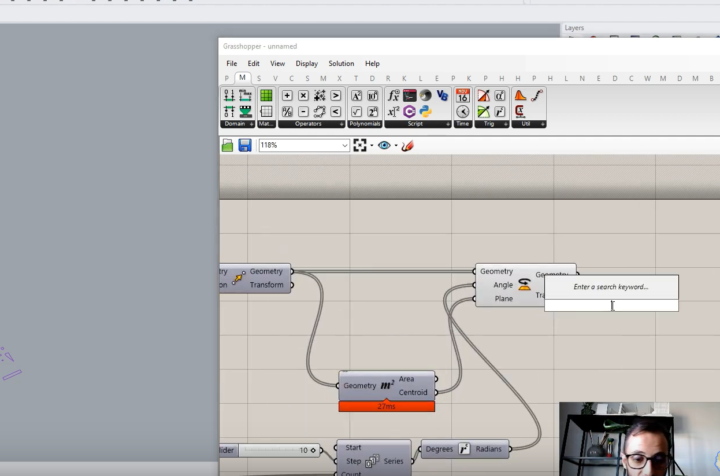Open the Polynomials panel label bar
Screen dimensions: 720x476
coord(365,124)
